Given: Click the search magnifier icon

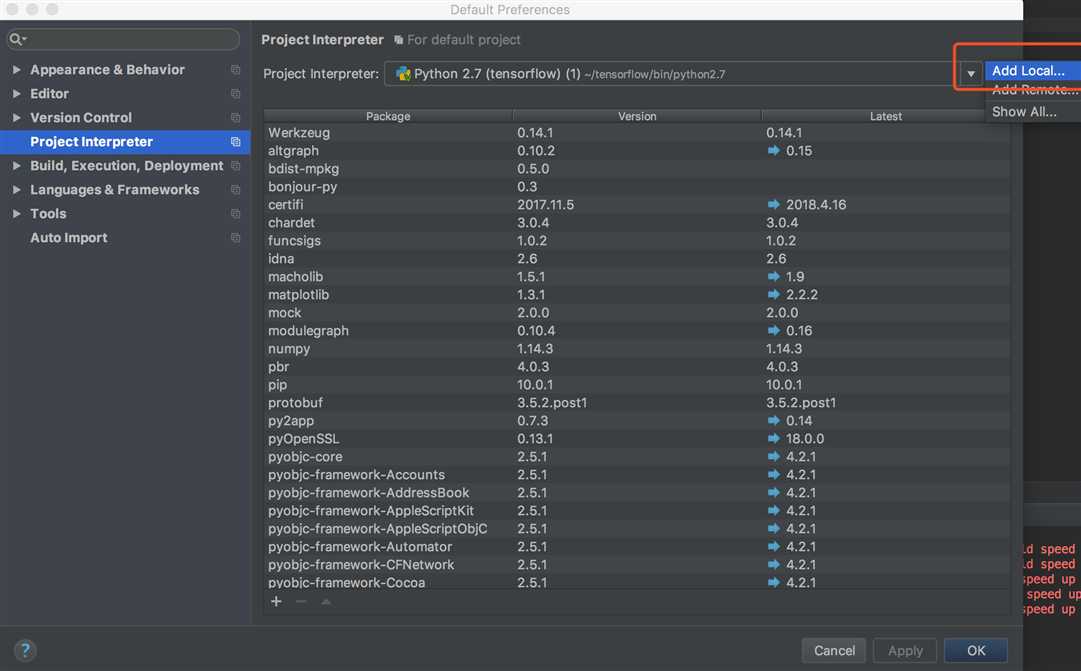Looking at the screenshot, I should [x=17, y=39].
